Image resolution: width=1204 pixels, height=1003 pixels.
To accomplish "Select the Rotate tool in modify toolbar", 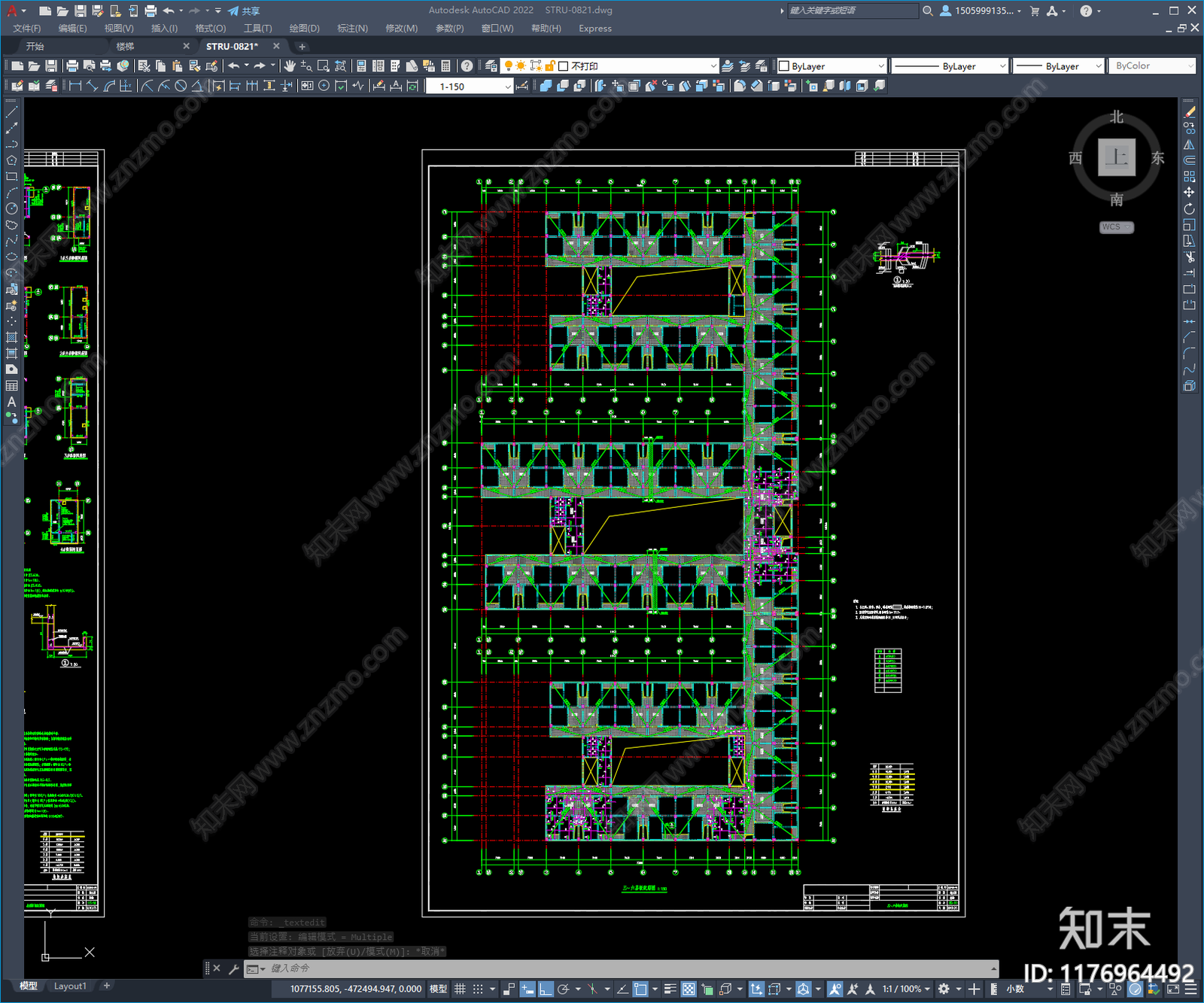I will (1189, 208).
